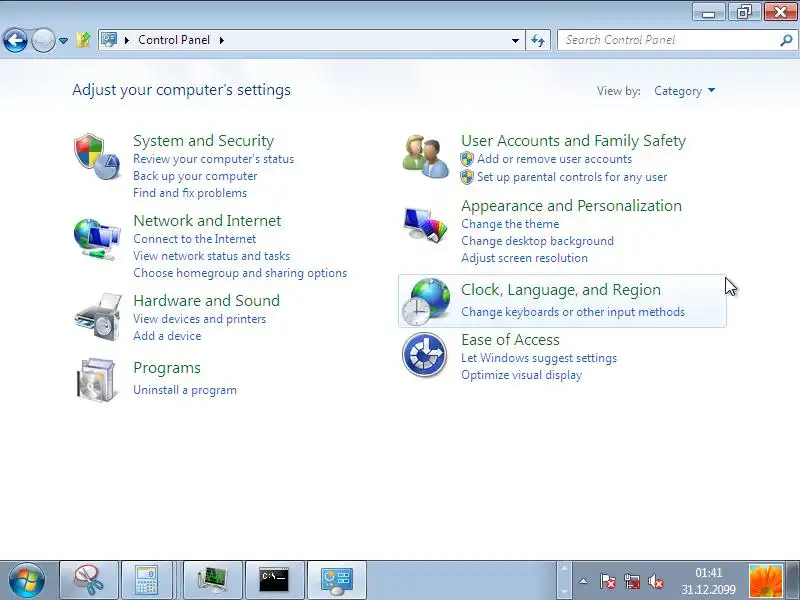This screenshot has width=800, height=600.
Task: Click the disabled Forward arrow button
Action: click(x=43, y=40)
